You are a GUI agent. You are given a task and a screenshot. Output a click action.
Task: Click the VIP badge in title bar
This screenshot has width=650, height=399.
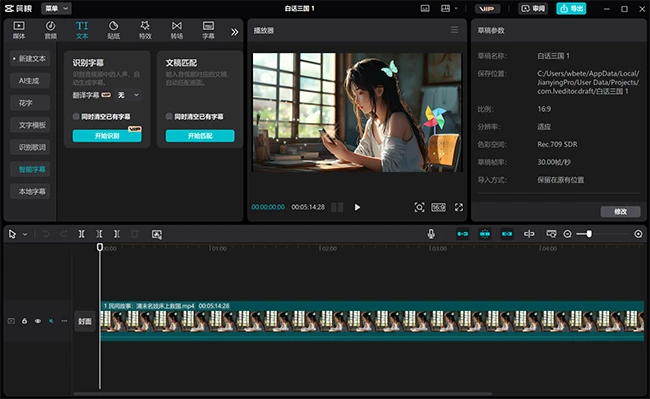pyautogui.click(x=487, y=9)
